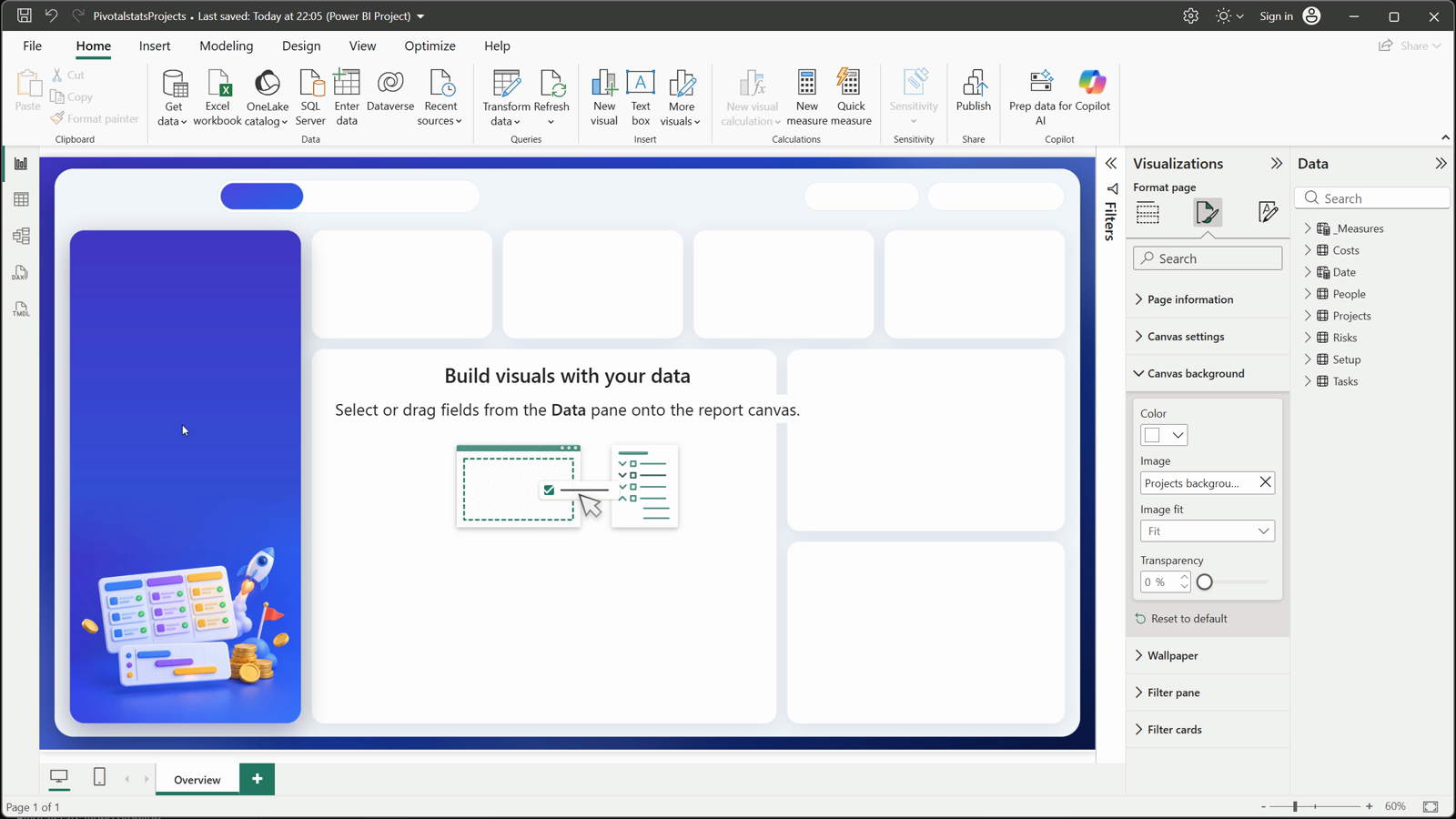The image size is (1456, 819).
Task: Switch to Table view in sidebar
Action: [21, 199]
